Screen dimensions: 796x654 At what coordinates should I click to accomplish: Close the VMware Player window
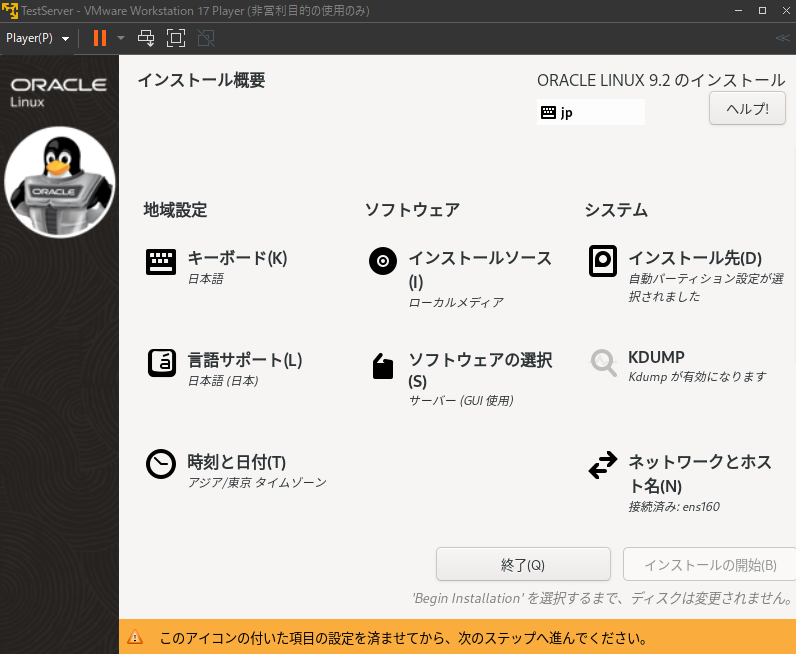pos(786,11)
